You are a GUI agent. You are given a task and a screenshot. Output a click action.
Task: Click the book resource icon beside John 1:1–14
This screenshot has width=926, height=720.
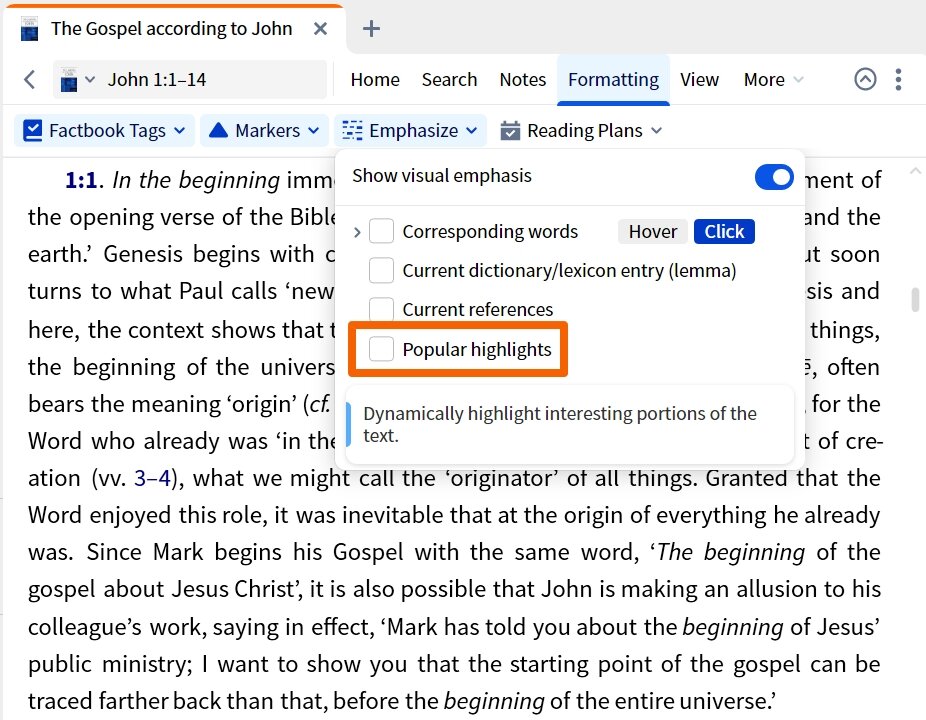point(69,80)
